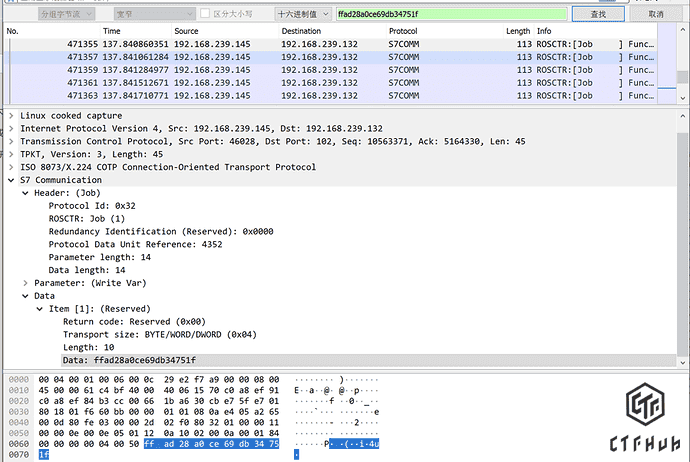This screenshot has height=462, width=690.
Task: Collapse the S7 Communication tree node
Action: pos(11,179)
